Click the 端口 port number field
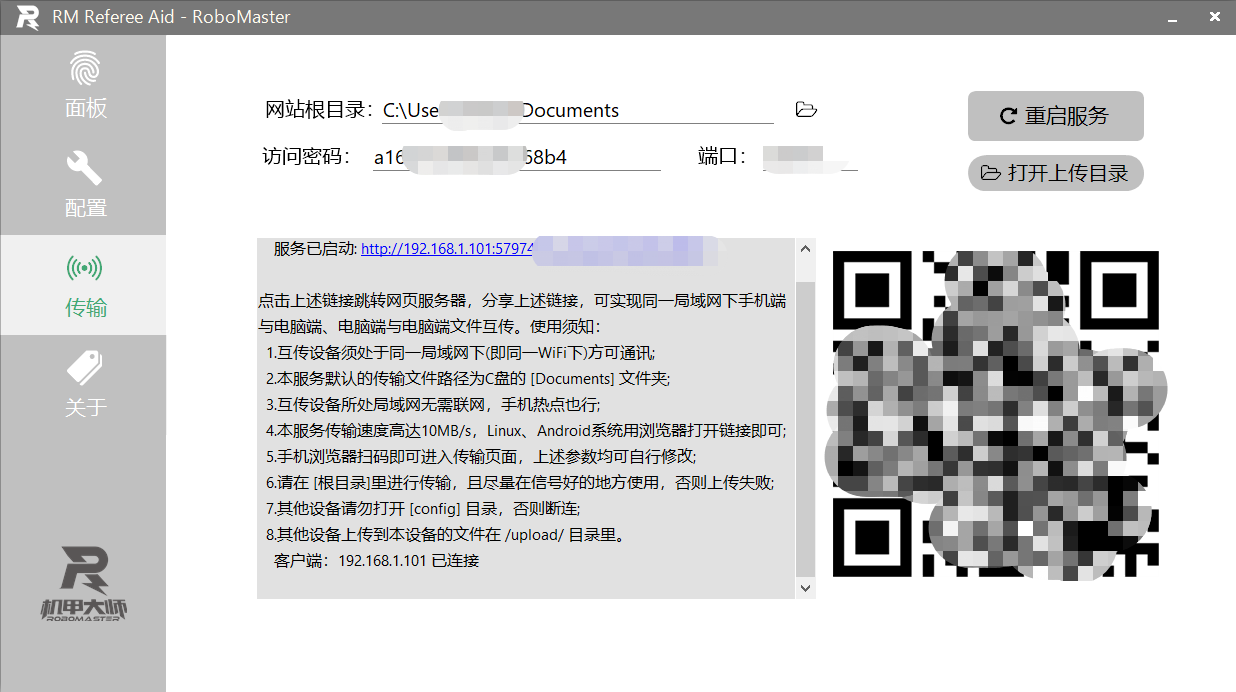This screenshot has height=692, width=1236. pos(808,157)
